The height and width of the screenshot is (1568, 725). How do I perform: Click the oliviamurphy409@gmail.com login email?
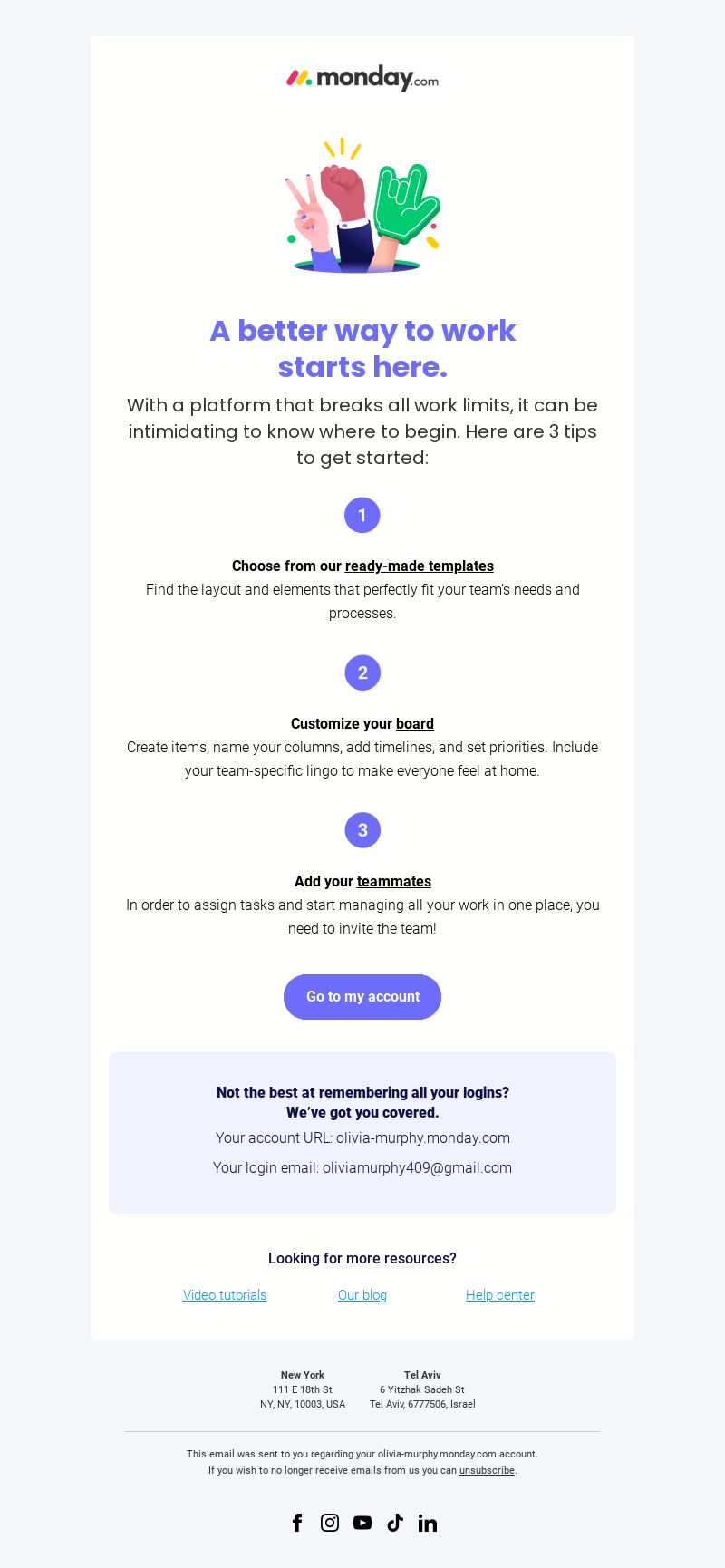coord(417,1167)
